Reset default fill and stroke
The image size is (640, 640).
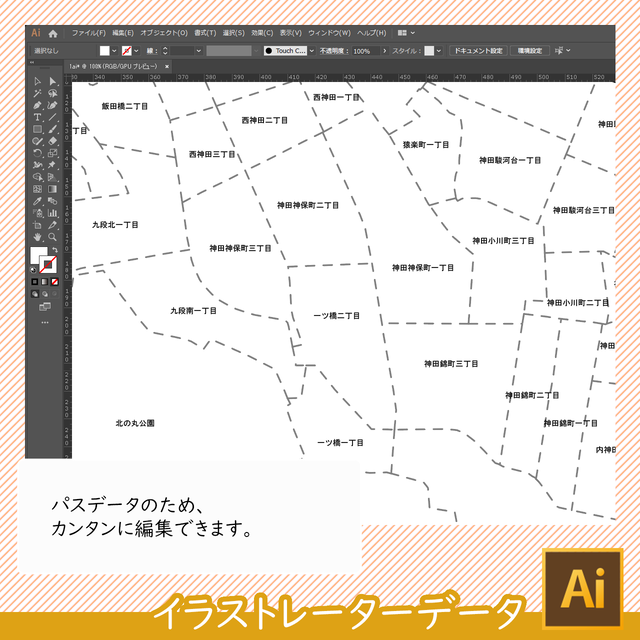coord(33,270)
